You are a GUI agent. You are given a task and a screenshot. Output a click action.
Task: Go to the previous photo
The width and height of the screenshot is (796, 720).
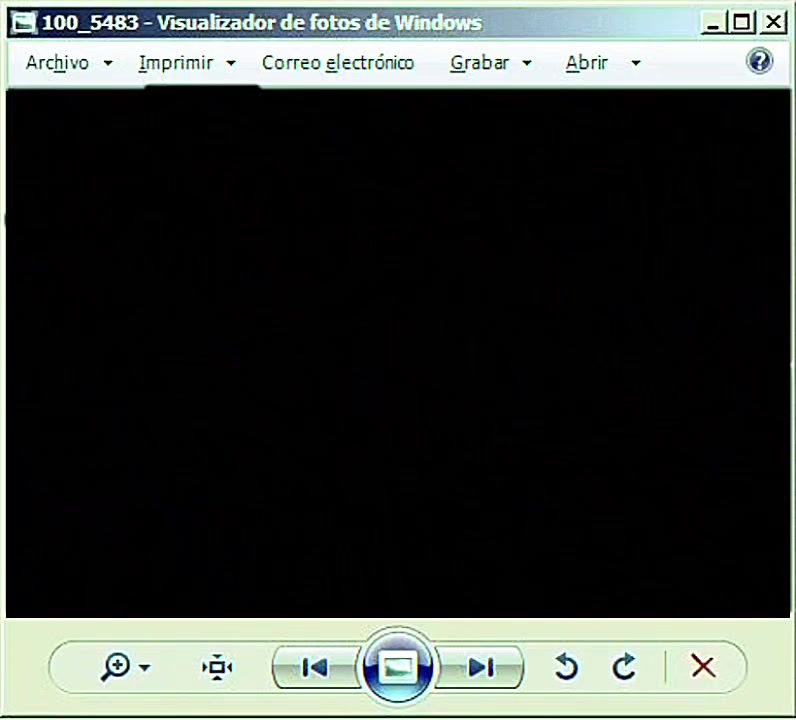click(x=314, y=668)
